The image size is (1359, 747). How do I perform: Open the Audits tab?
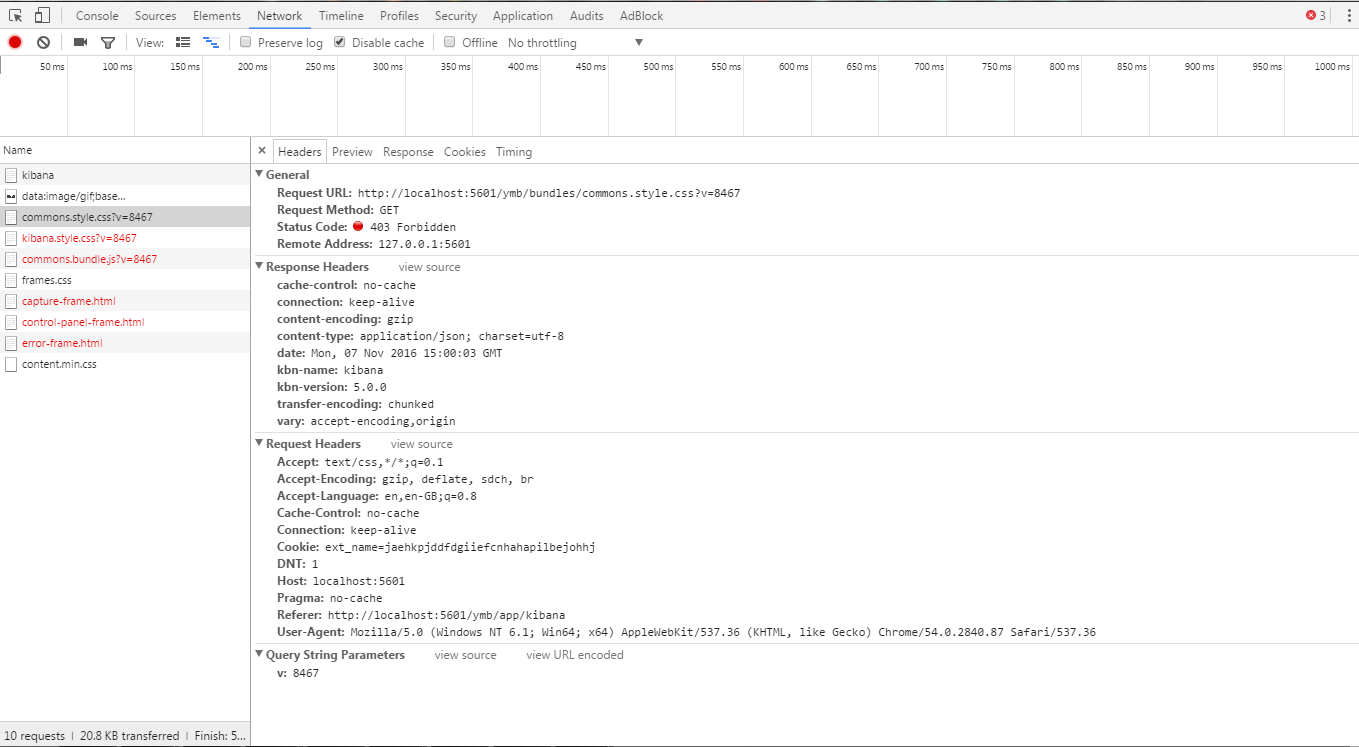click(587, 16)
